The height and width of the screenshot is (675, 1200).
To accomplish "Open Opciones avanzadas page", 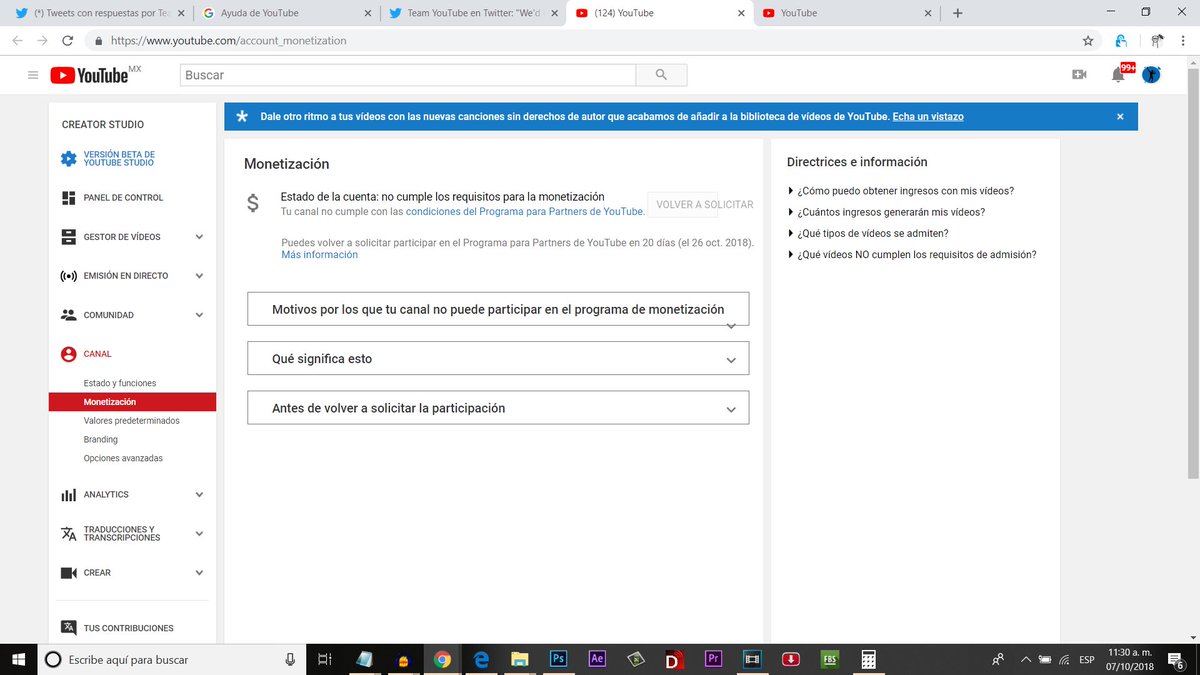I will [x=123, y=458].
